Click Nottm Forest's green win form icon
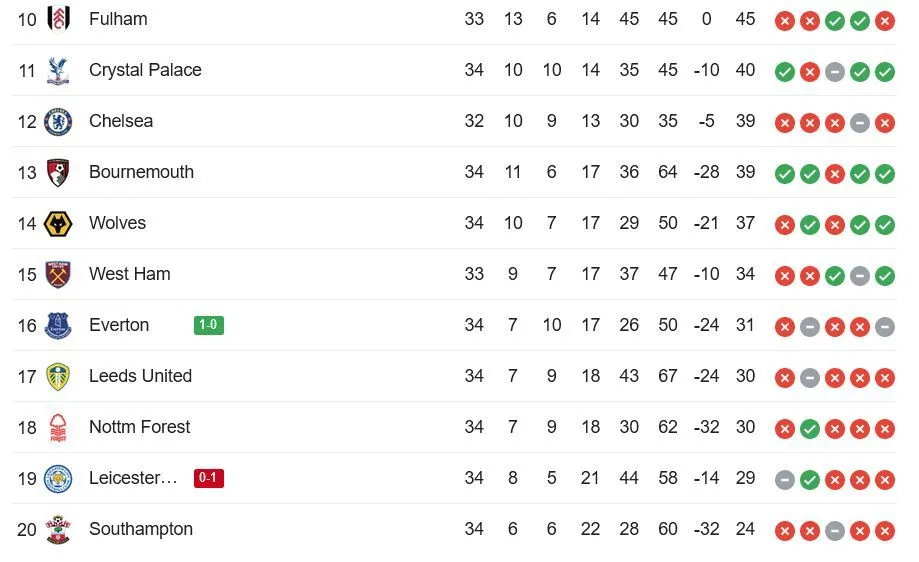Viewport: 919px width, 562px height. click(x=810, y=428)
